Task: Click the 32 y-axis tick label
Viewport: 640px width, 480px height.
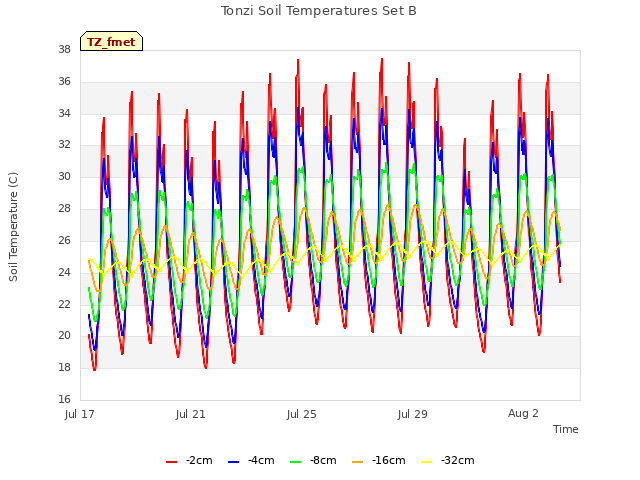Action: point(64,144)
